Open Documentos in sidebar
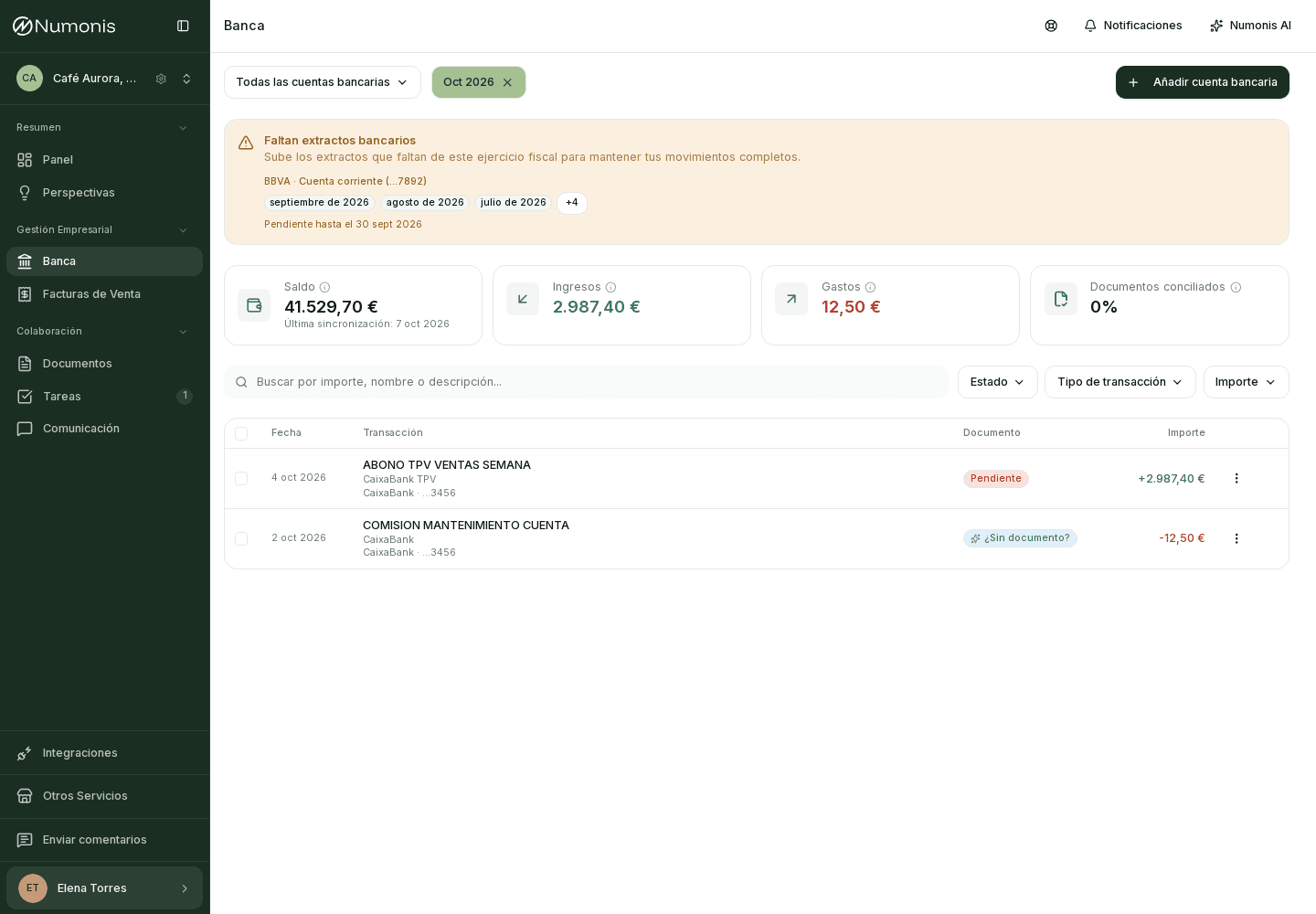The width and height of the screenshot is (1316, 914). tap(104, 364)
